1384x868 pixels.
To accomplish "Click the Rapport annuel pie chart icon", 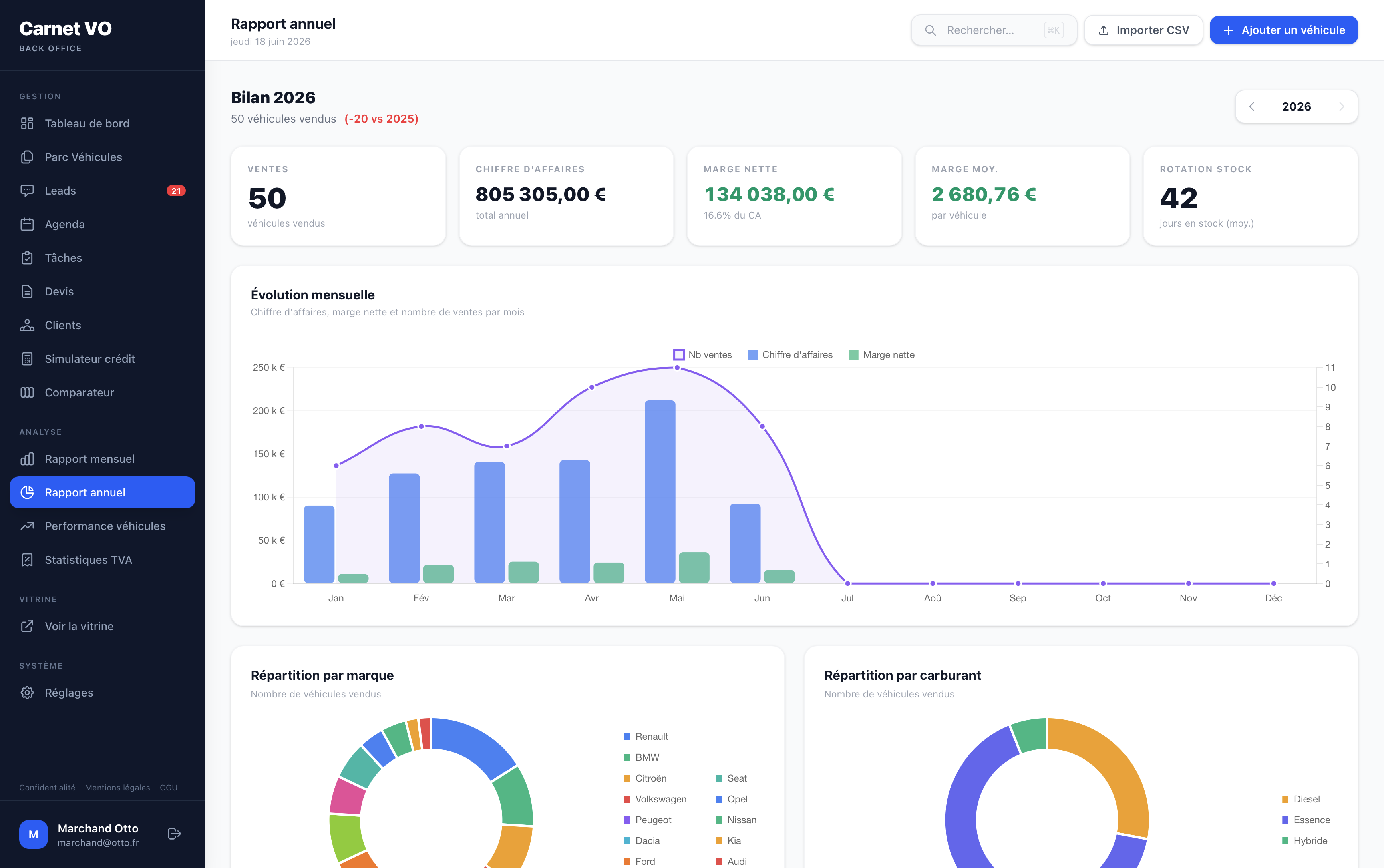I will (x=27, y=492).
